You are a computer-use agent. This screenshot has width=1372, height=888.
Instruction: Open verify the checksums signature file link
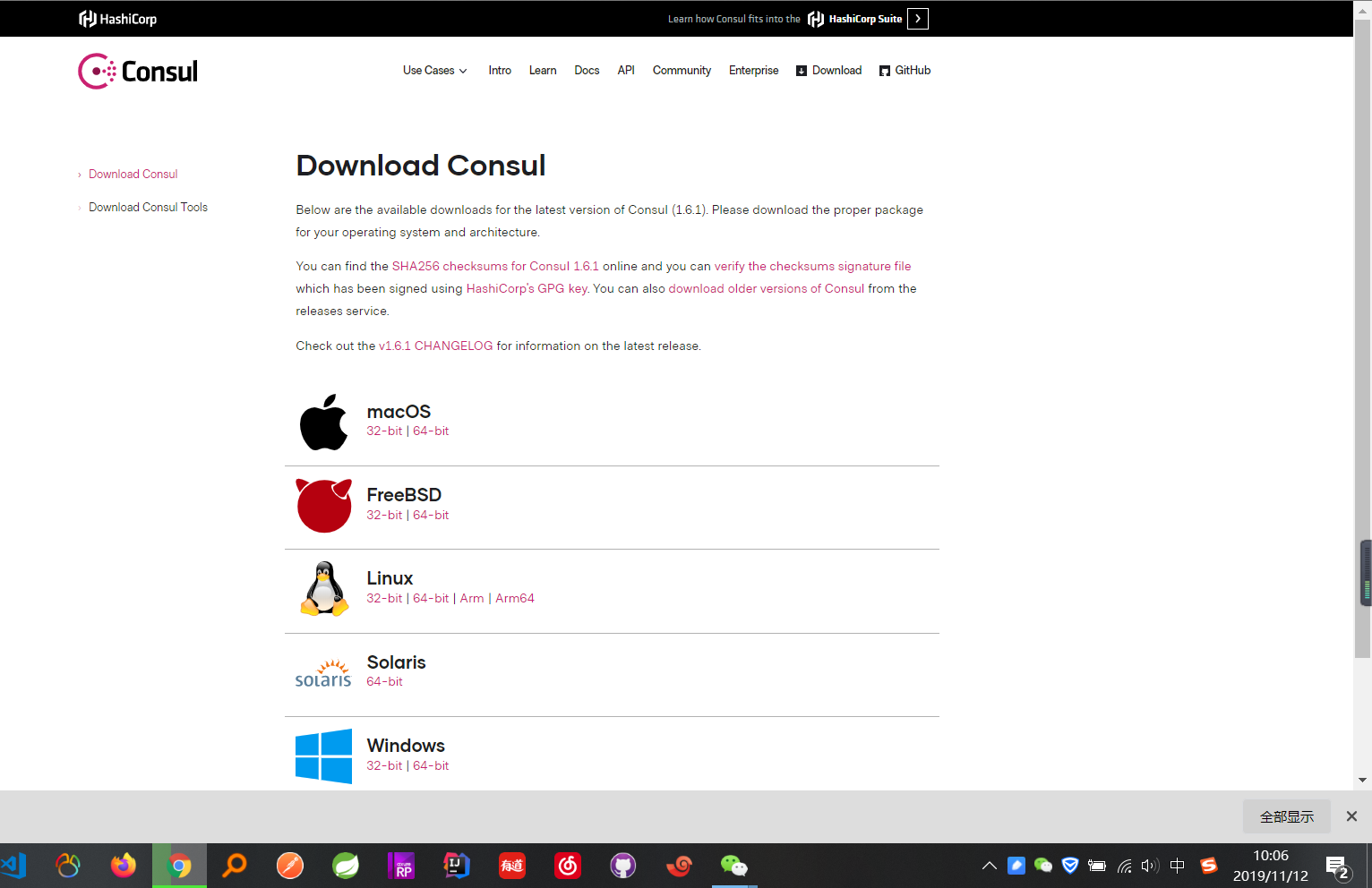pos(812,267)
